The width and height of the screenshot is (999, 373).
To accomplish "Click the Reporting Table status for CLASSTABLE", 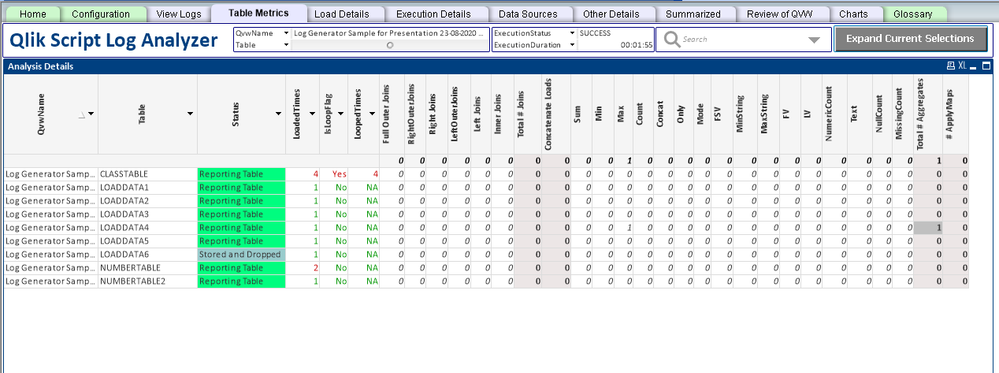I will tap(241, 173).
